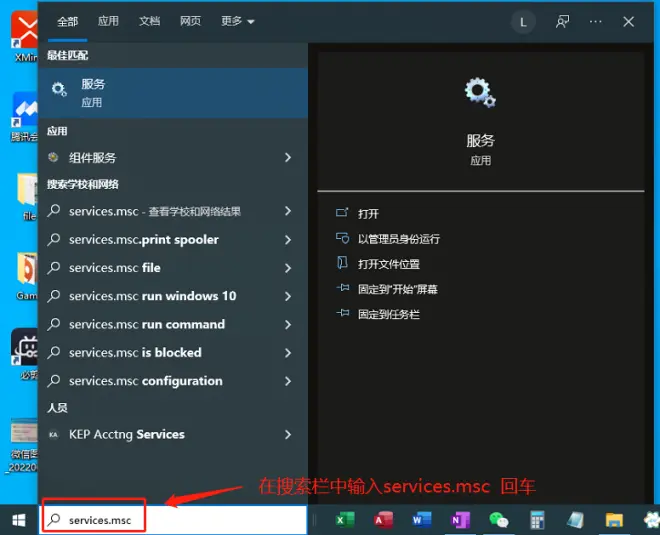Click the Windows Start button
The width and height of the screenshot is (660, 535).
pos(19,520)
